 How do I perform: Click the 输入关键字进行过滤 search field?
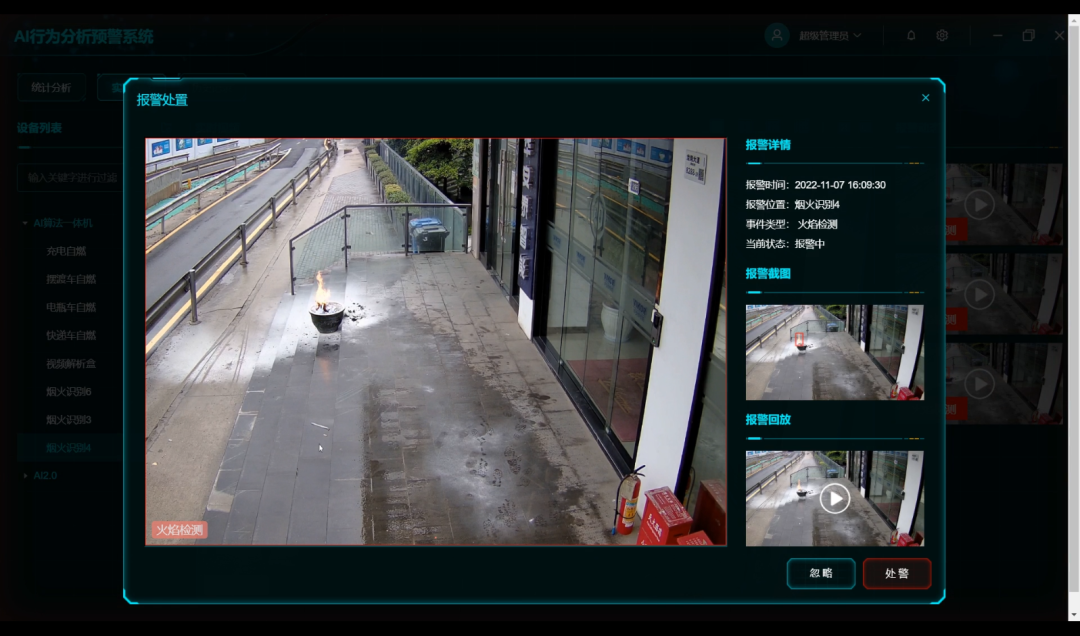69,178
